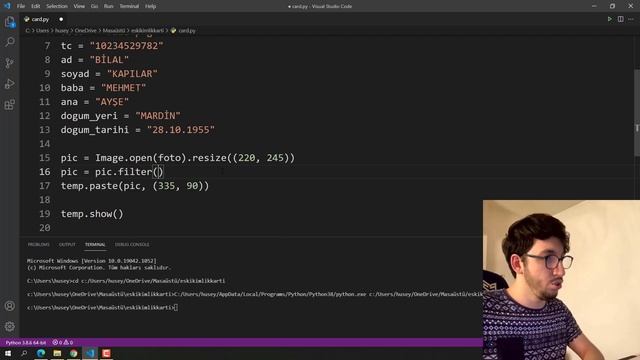Click line number 14 in the gutter

[44, 144]
